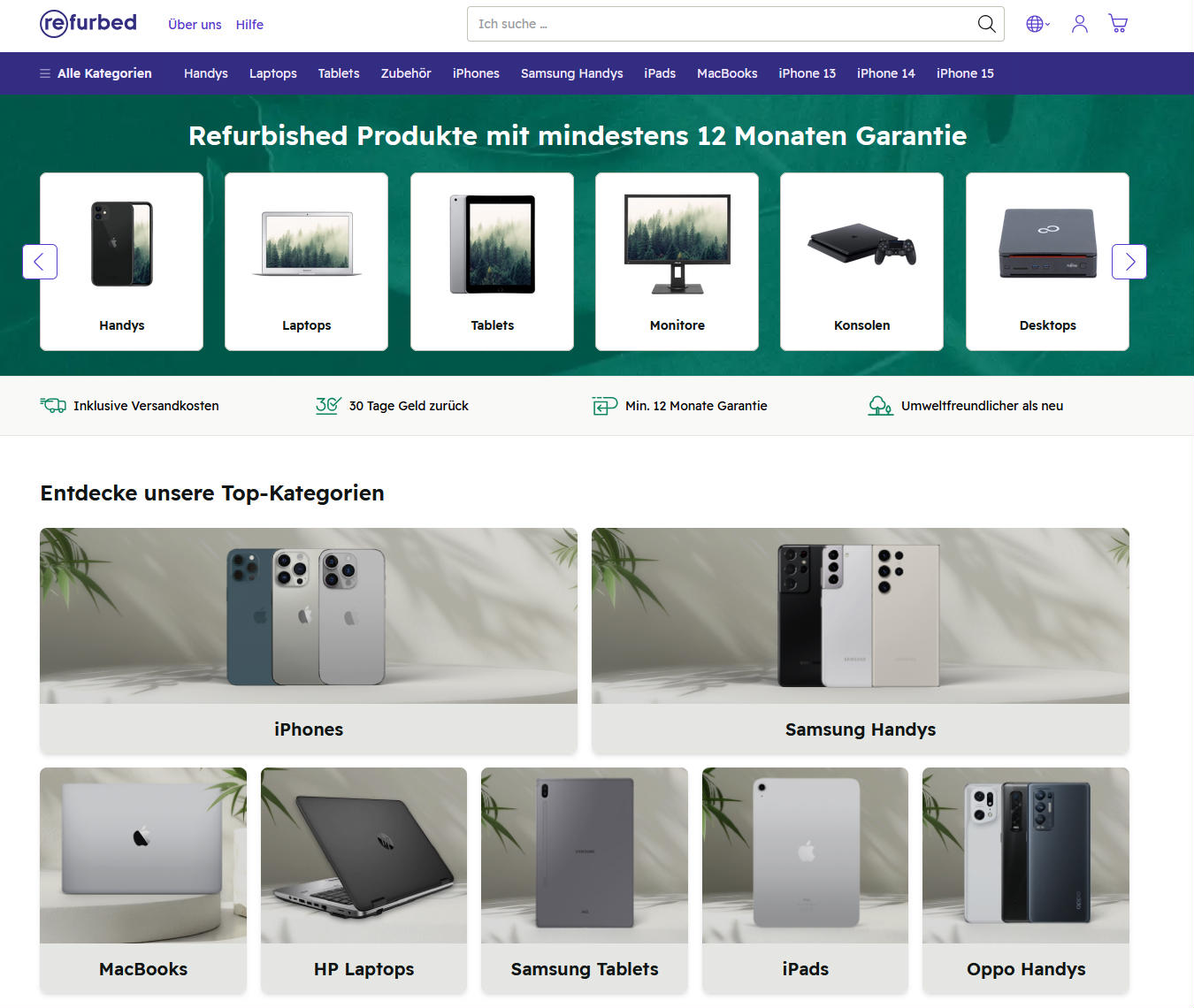The image size is (1194, 1008).
Task: Click the shipping truck icon
Action: tap(53, 405)
